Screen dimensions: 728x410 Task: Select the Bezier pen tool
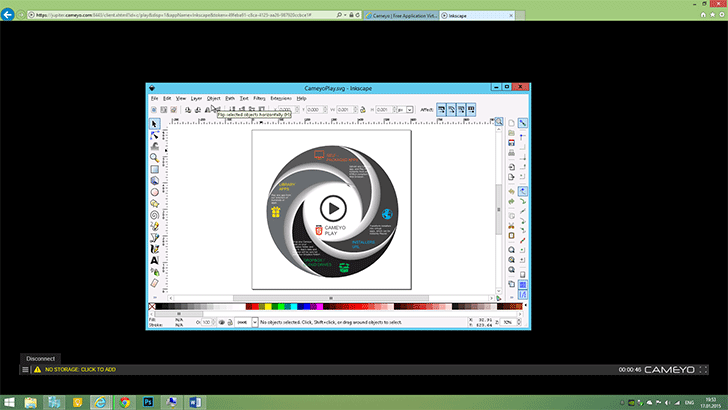155,238
